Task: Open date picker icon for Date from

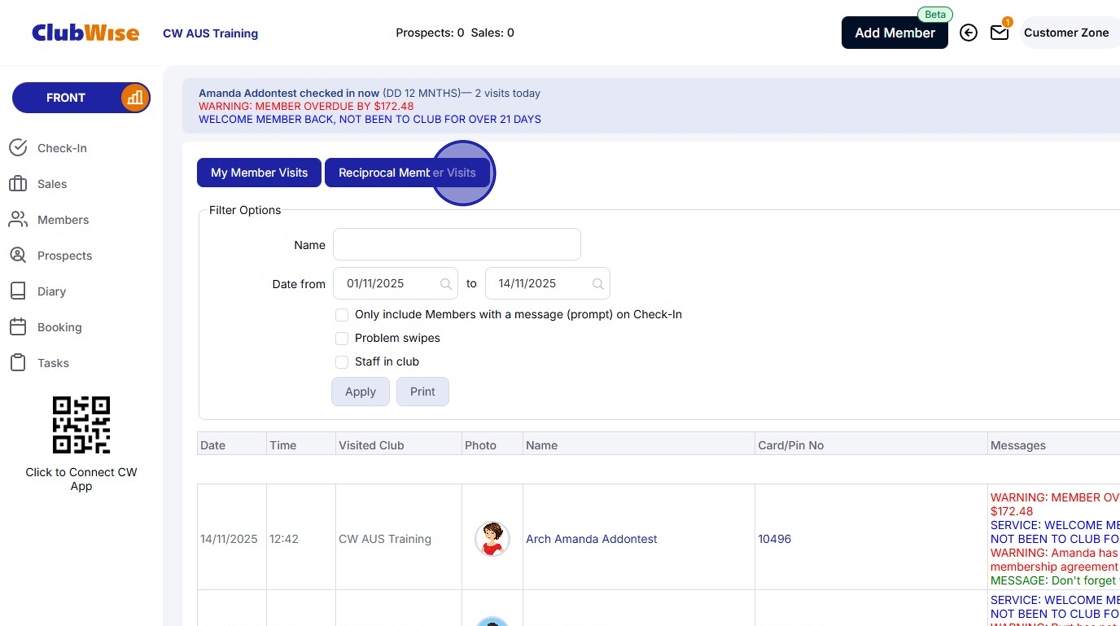Action: coord(446,284)
